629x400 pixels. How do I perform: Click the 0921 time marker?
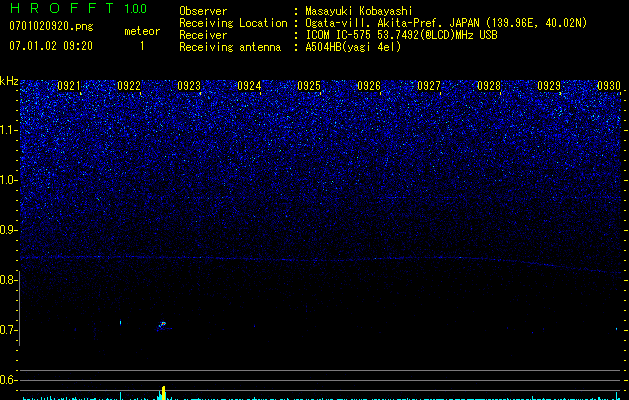click(x=69, y=86)
